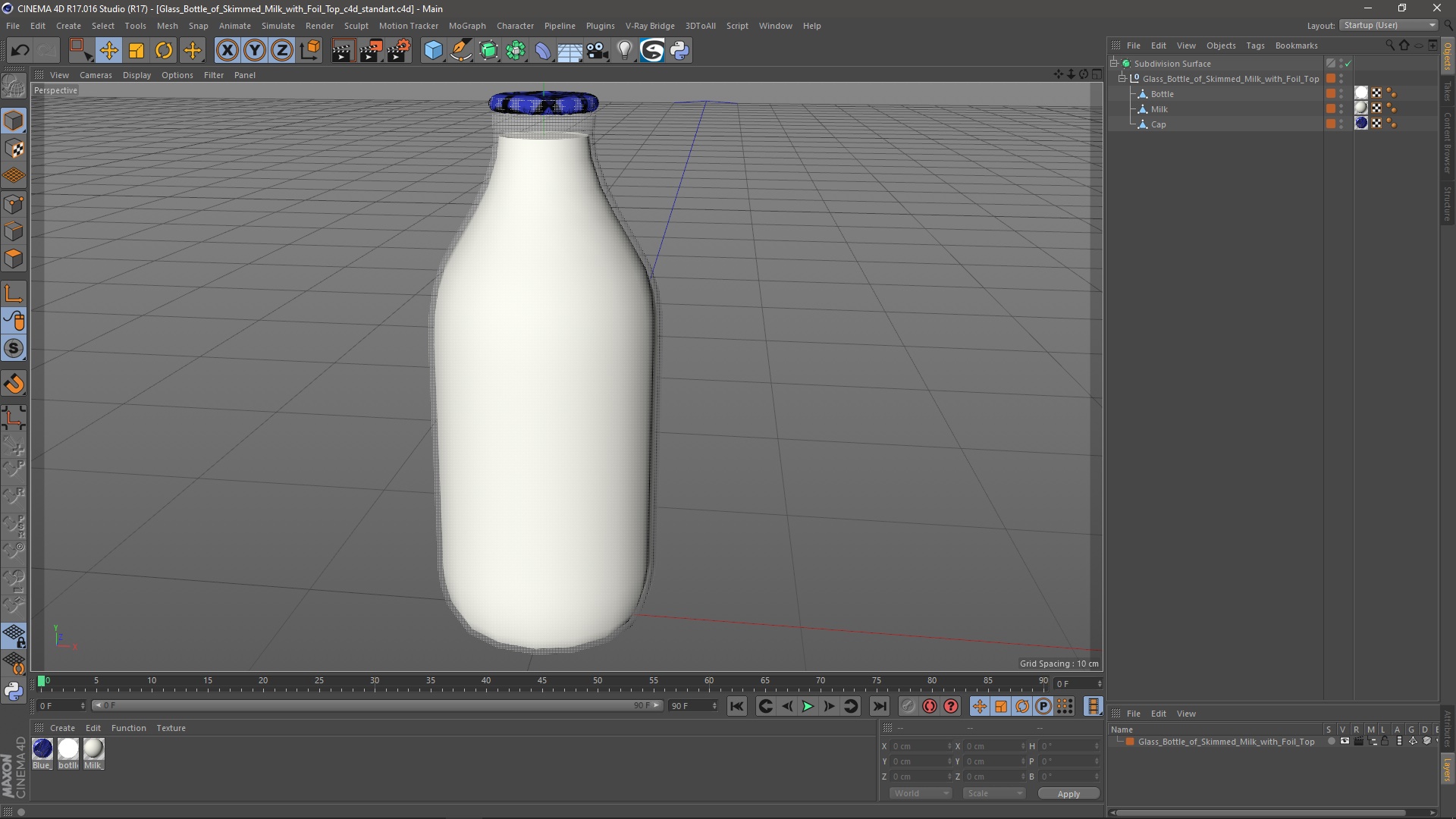Go to the end of animation
The width and height of the screenshot is (1456, 819).
(879, 707)
